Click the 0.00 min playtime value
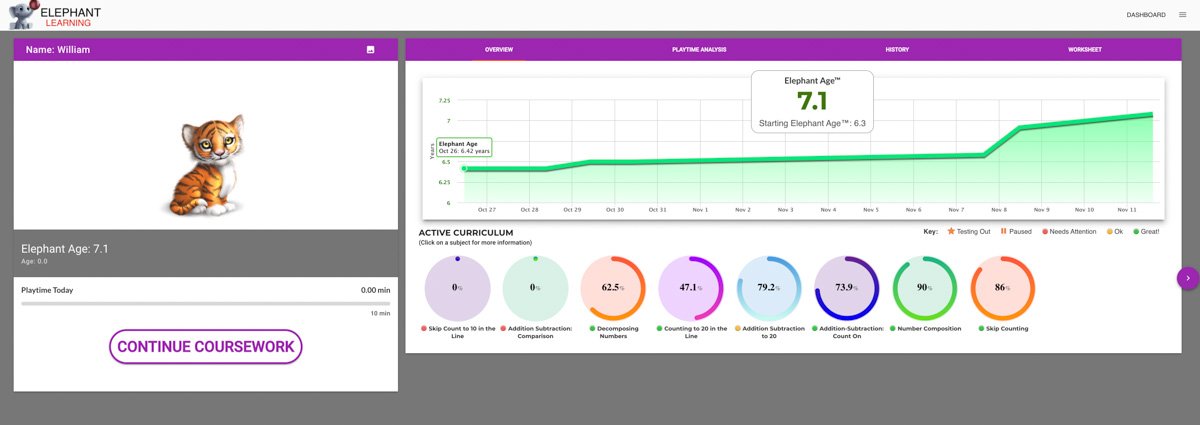The height and width of the screenshot is (425, 1200). click(x=376, y=290)
